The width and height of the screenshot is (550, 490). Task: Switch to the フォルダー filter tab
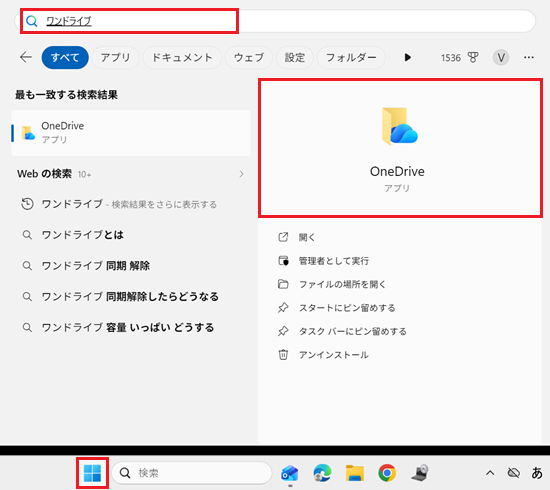tap(351, 57)
